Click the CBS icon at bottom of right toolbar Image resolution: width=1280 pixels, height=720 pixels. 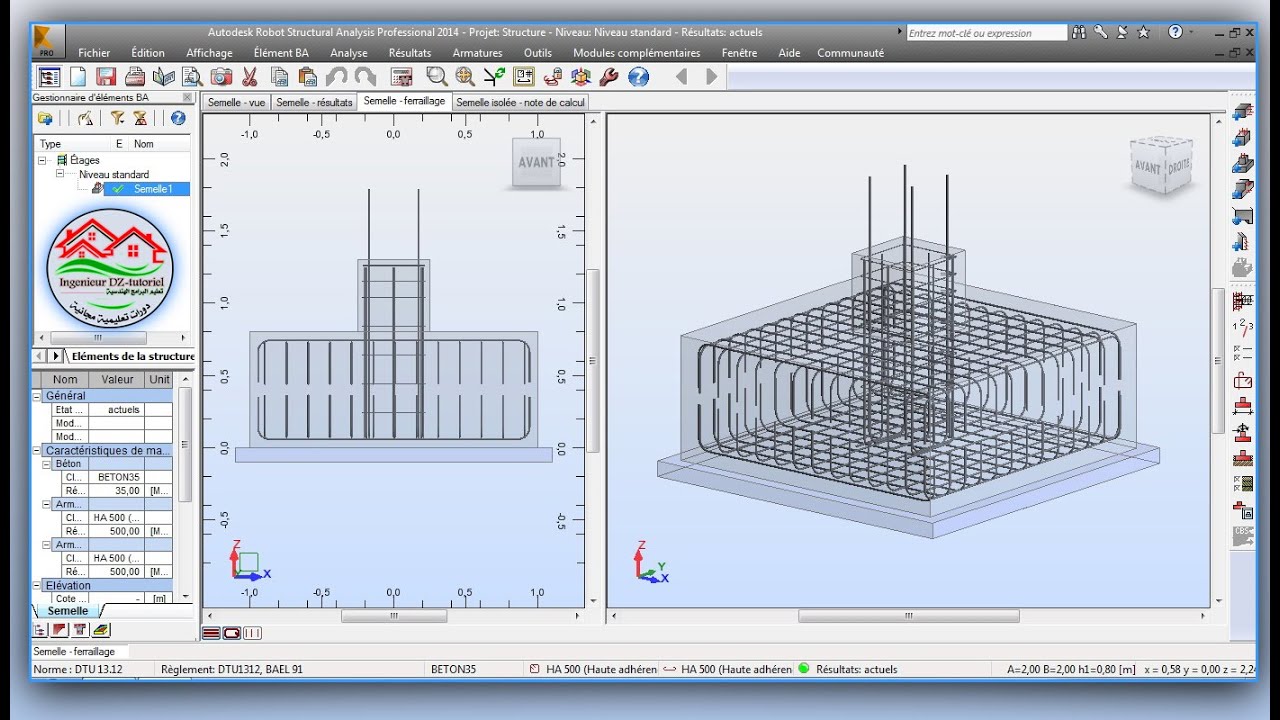1242,535
